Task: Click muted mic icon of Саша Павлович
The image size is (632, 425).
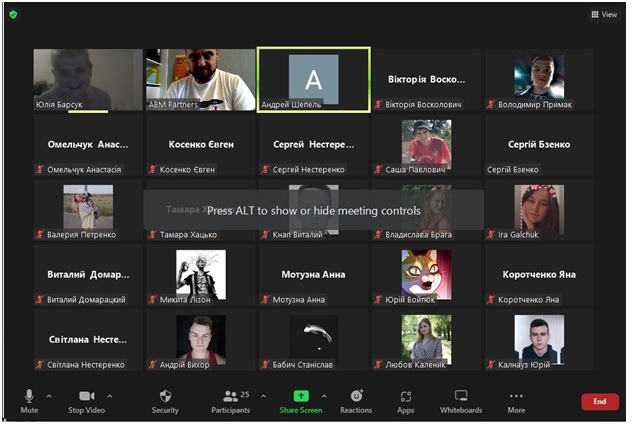Action: [x=378, y=170]
